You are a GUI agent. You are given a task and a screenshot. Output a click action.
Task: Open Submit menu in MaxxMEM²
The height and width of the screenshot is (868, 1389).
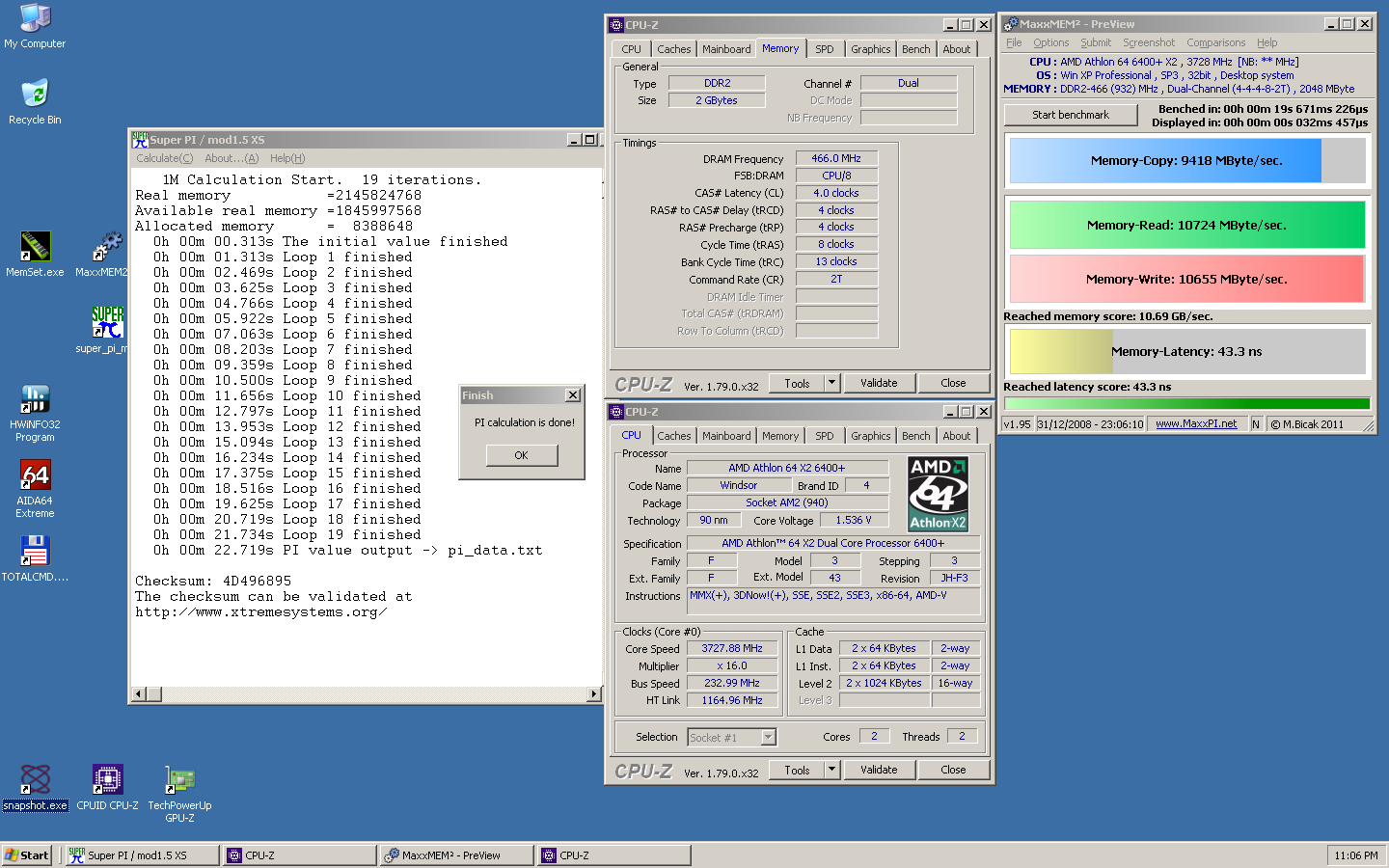[1096, 42]
